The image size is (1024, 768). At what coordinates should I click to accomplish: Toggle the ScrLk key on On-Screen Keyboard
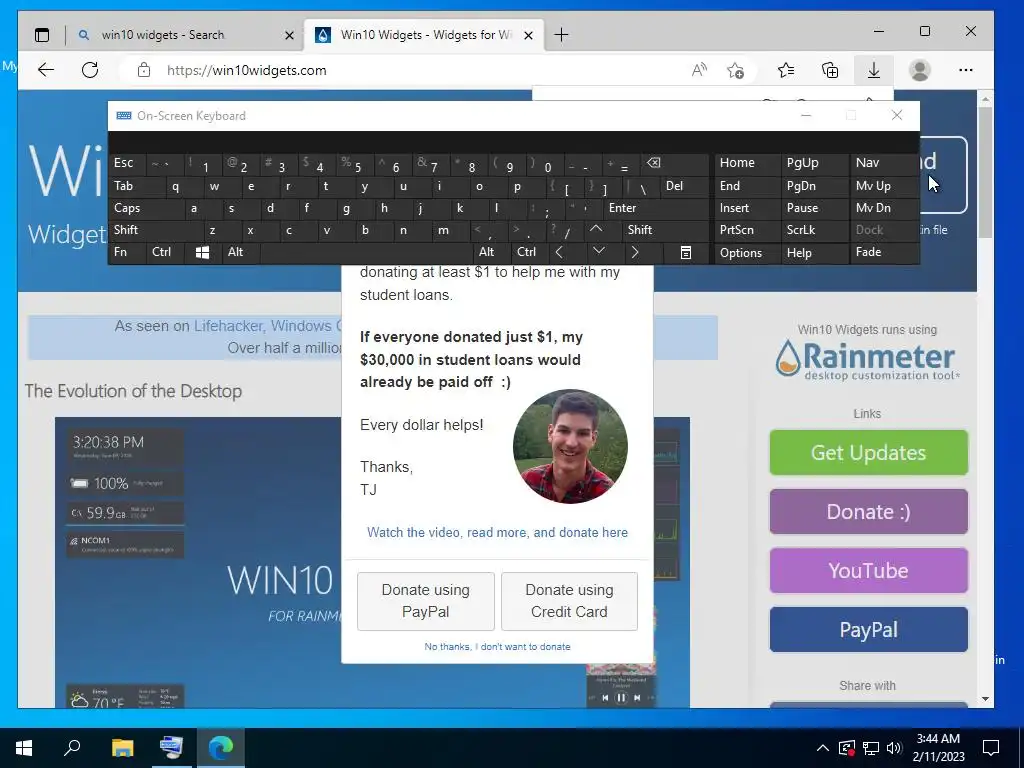click(813, 230)
